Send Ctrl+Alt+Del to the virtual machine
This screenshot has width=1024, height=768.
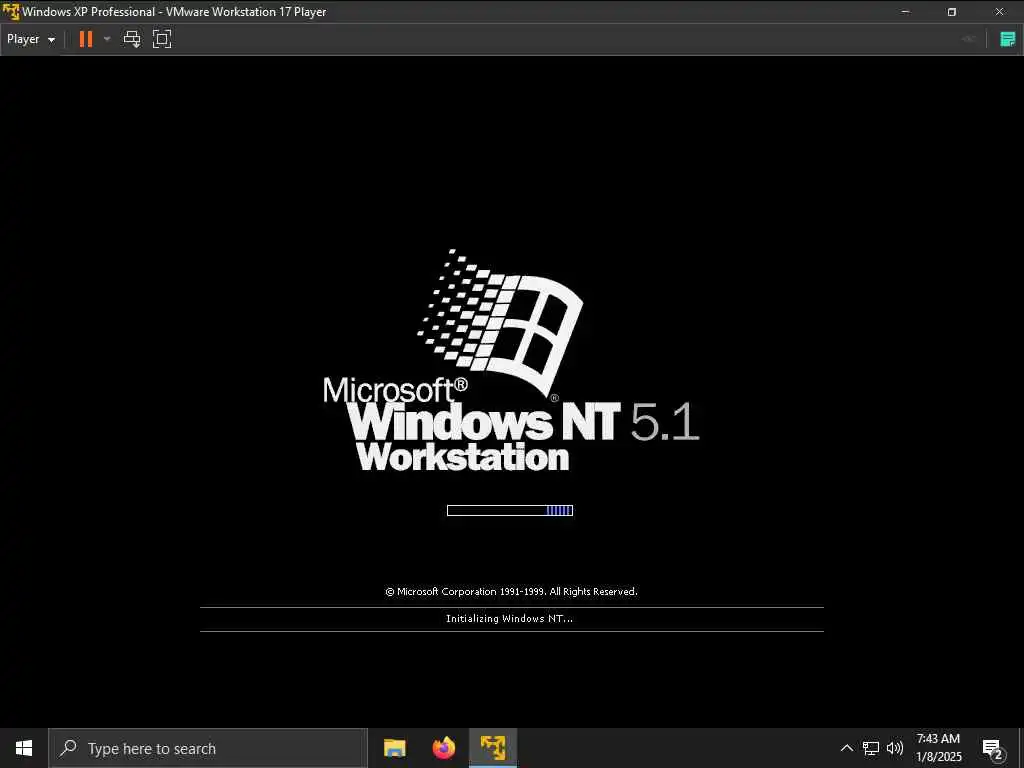click(x=132, y=39)
